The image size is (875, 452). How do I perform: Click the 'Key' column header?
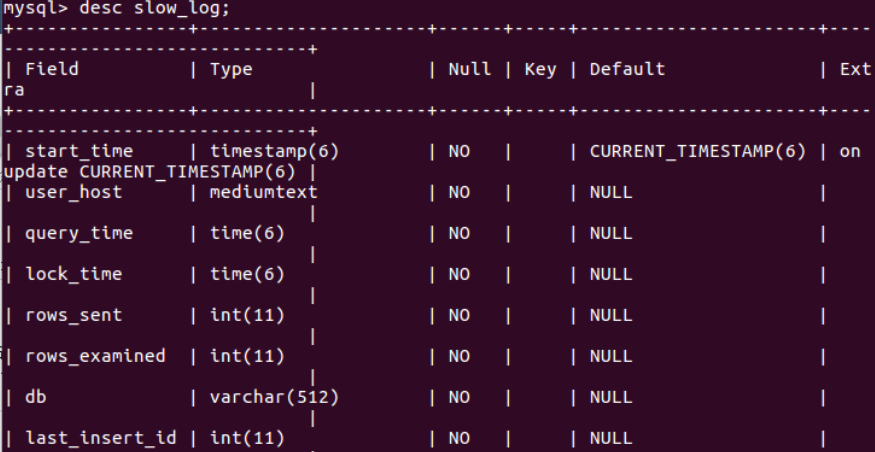click(x=540, y=69)
